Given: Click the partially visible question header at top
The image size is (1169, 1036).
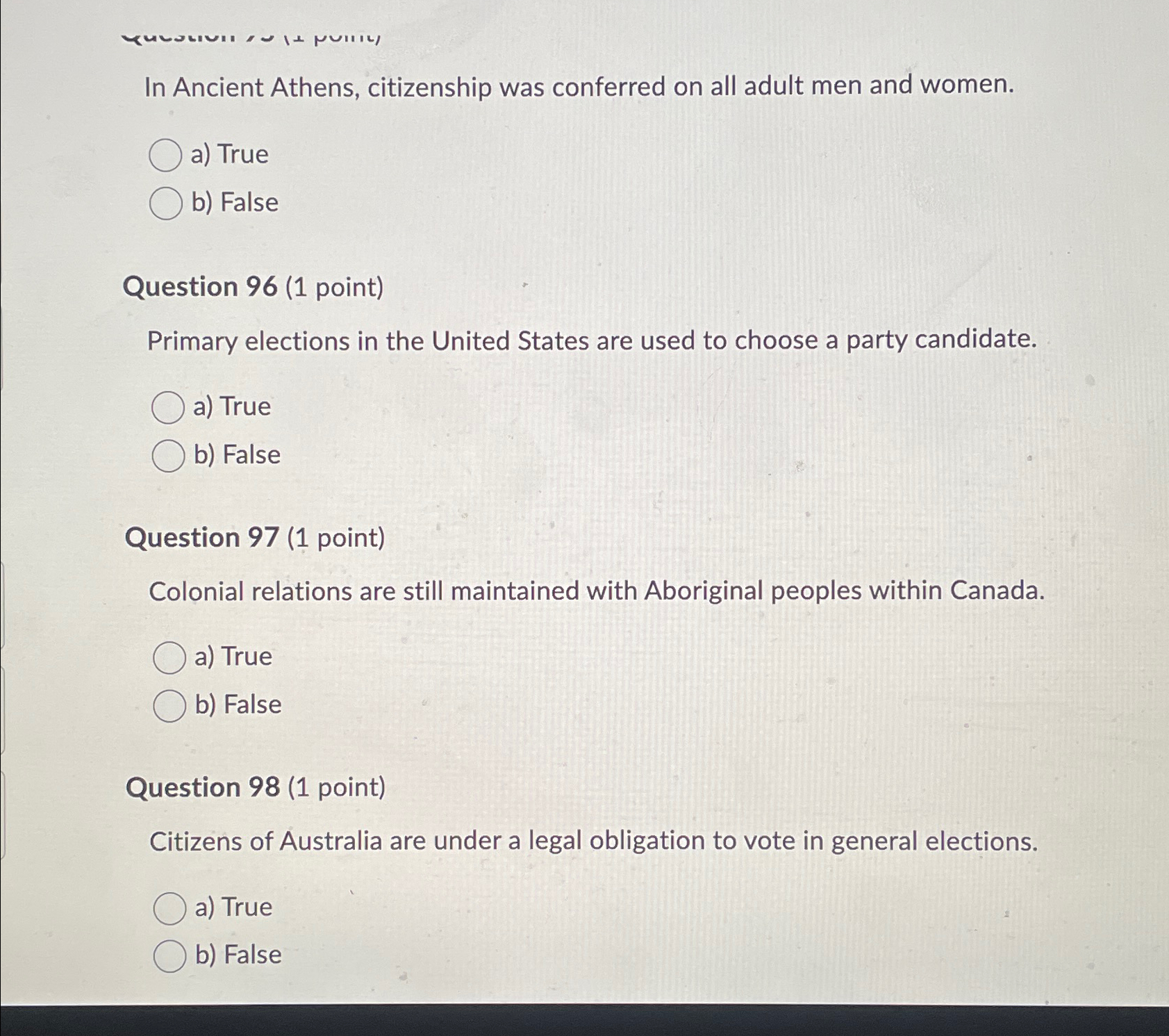Looking at the screenshot, I should 250,35.
